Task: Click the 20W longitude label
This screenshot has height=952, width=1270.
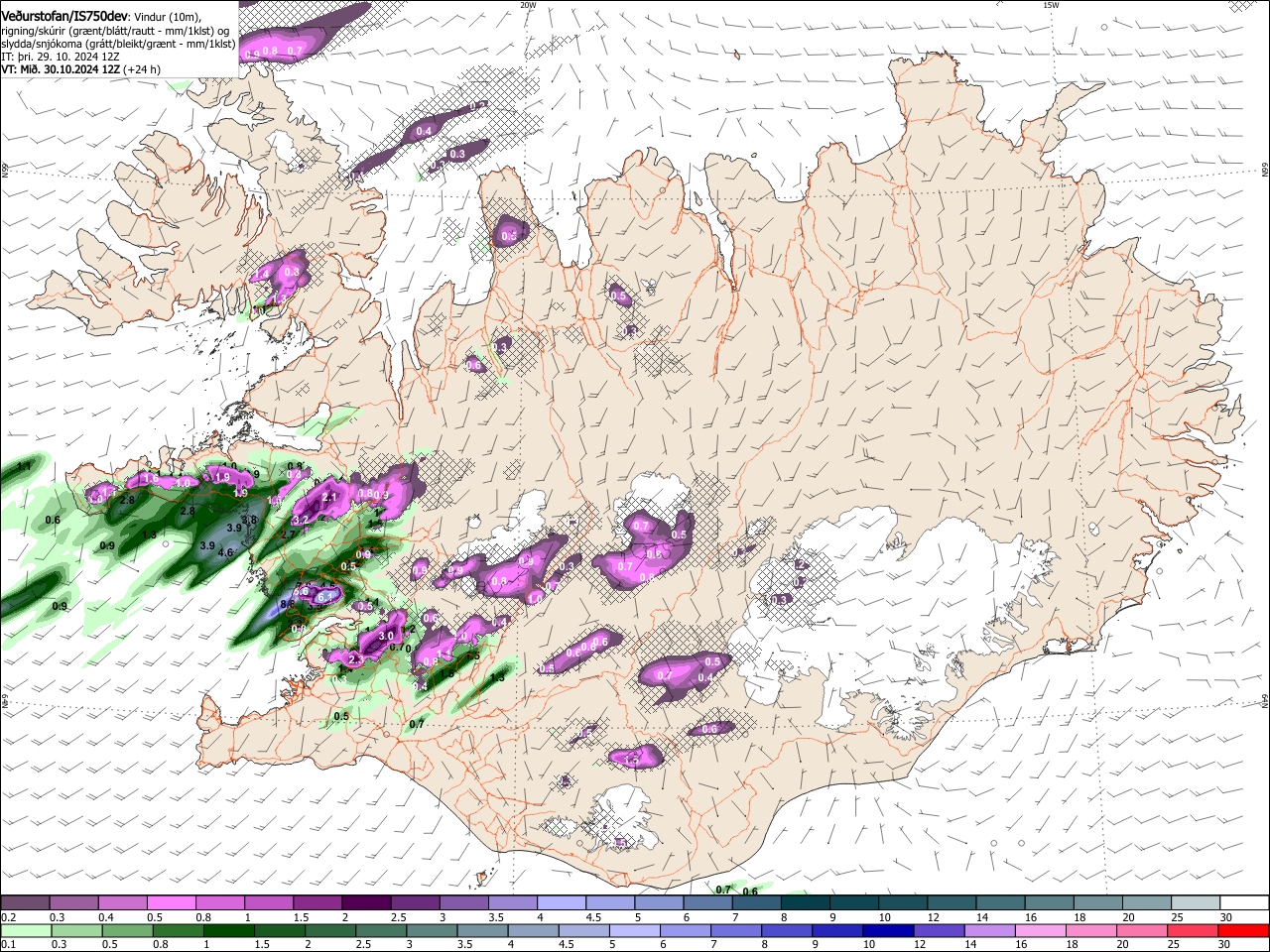Action: (x=527, y=5)
